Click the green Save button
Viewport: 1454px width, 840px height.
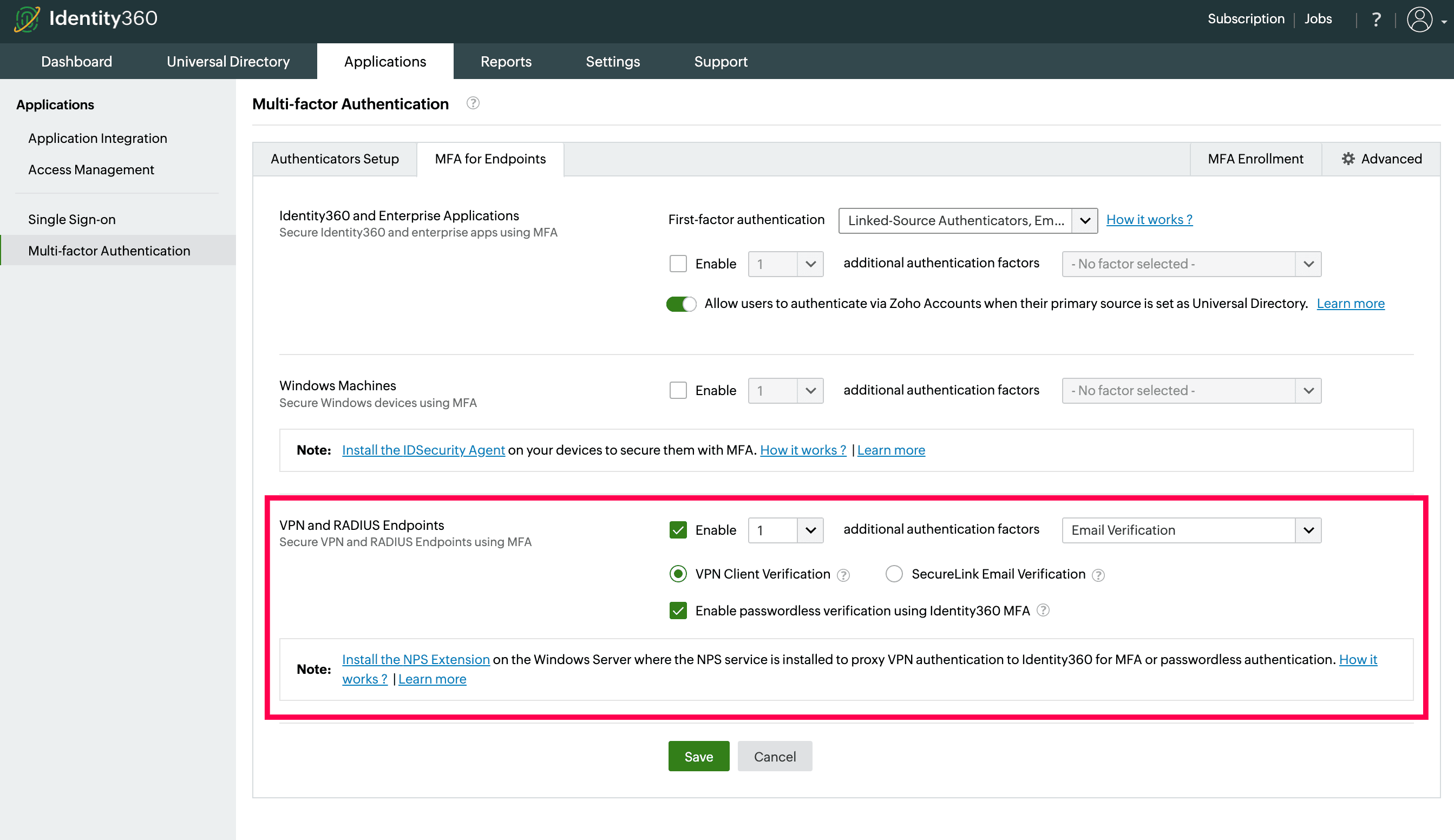(x=698, y=756)
